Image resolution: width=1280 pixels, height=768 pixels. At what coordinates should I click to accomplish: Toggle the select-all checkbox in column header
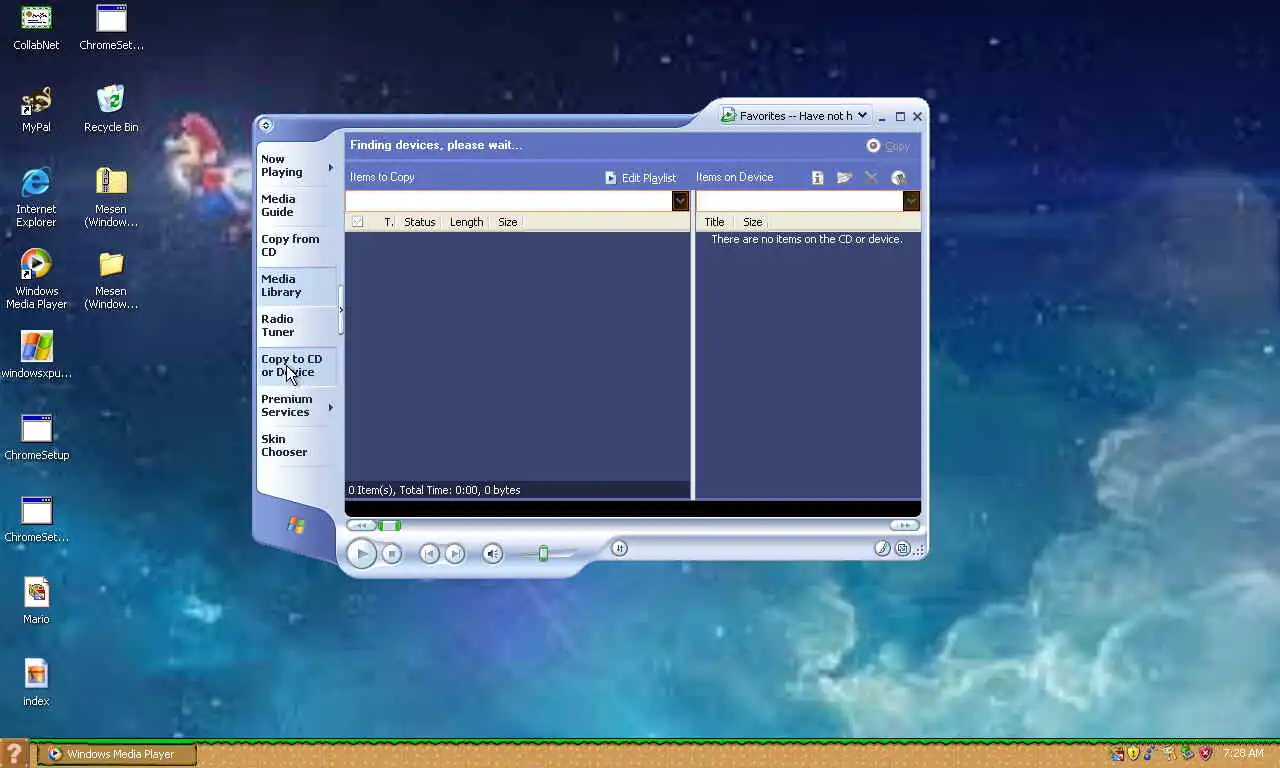[357, 222]
